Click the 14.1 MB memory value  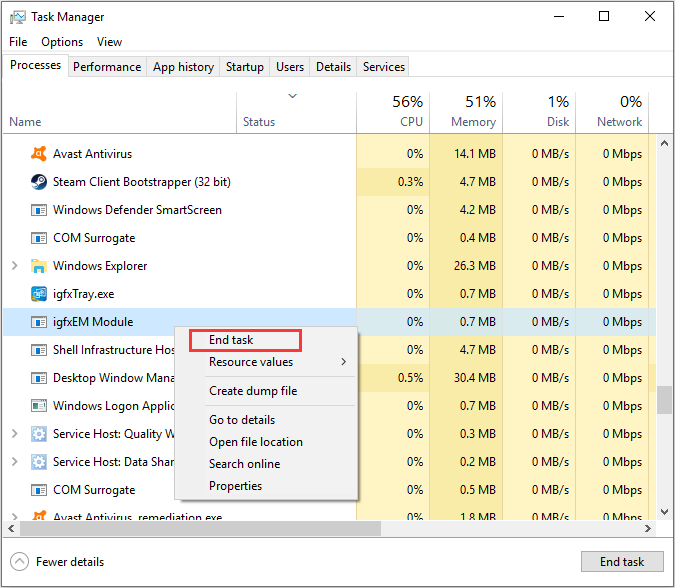(475, 154)
